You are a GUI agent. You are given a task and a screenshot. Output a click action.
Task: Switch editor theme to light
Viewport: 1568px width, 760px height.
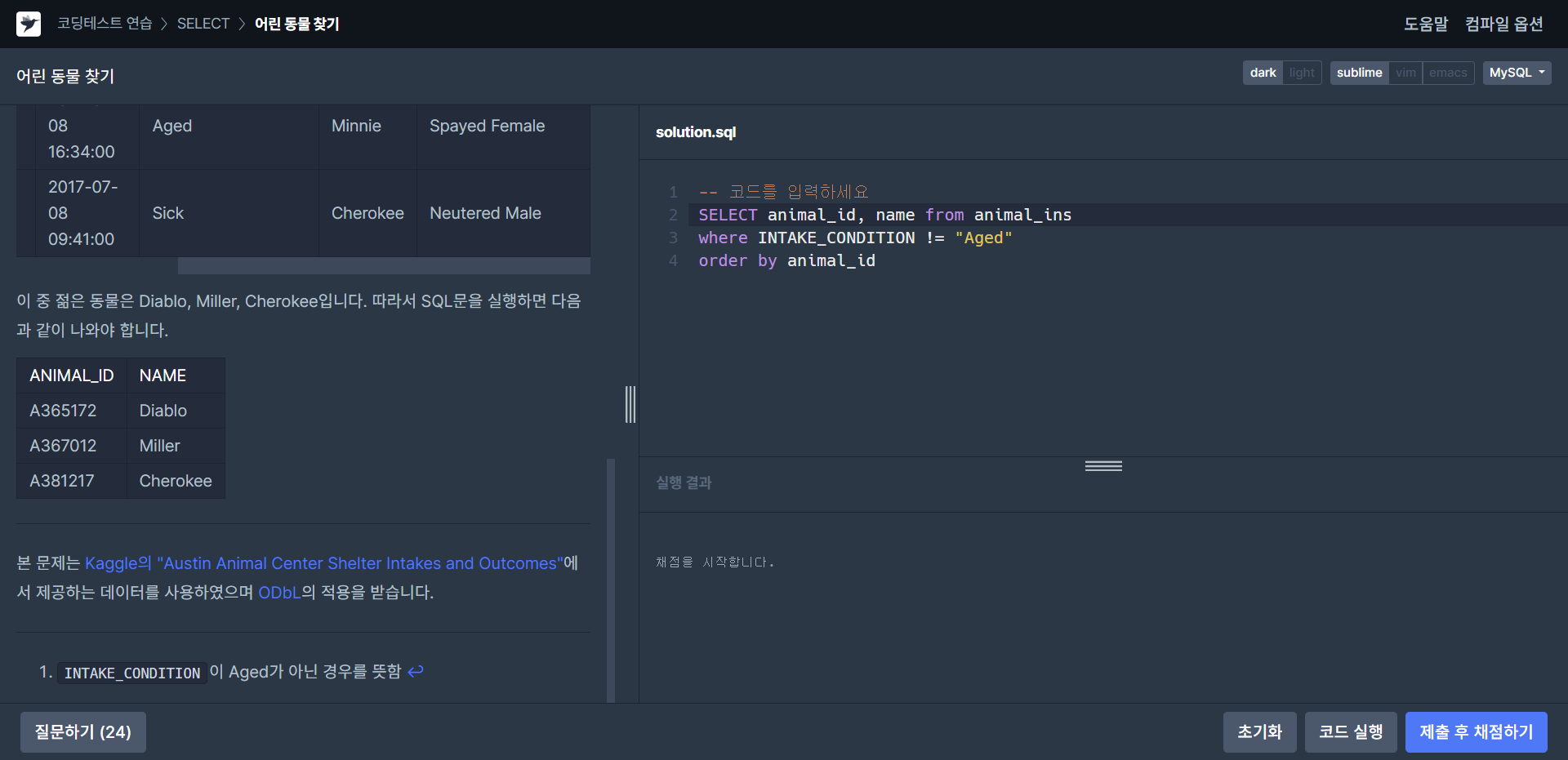[x=1302, y=73]
